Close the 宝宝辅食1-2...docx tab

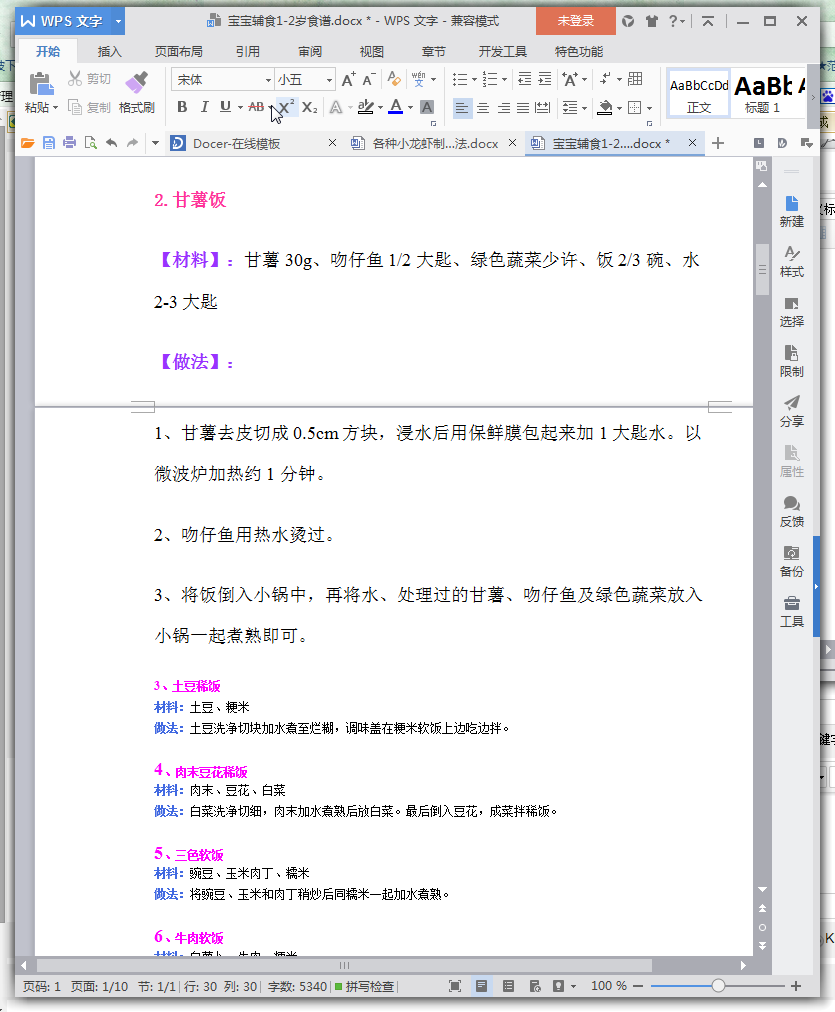(x=692, y=143)
